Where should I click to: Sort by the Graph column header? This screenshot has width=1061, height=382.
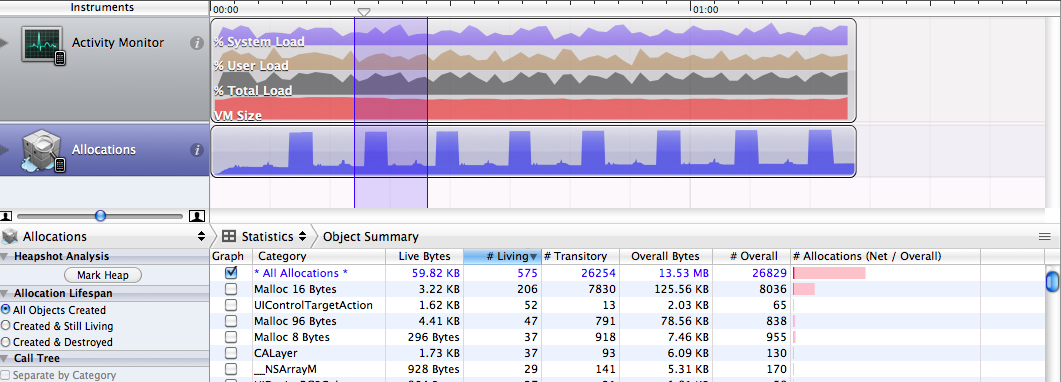[231, 256]
